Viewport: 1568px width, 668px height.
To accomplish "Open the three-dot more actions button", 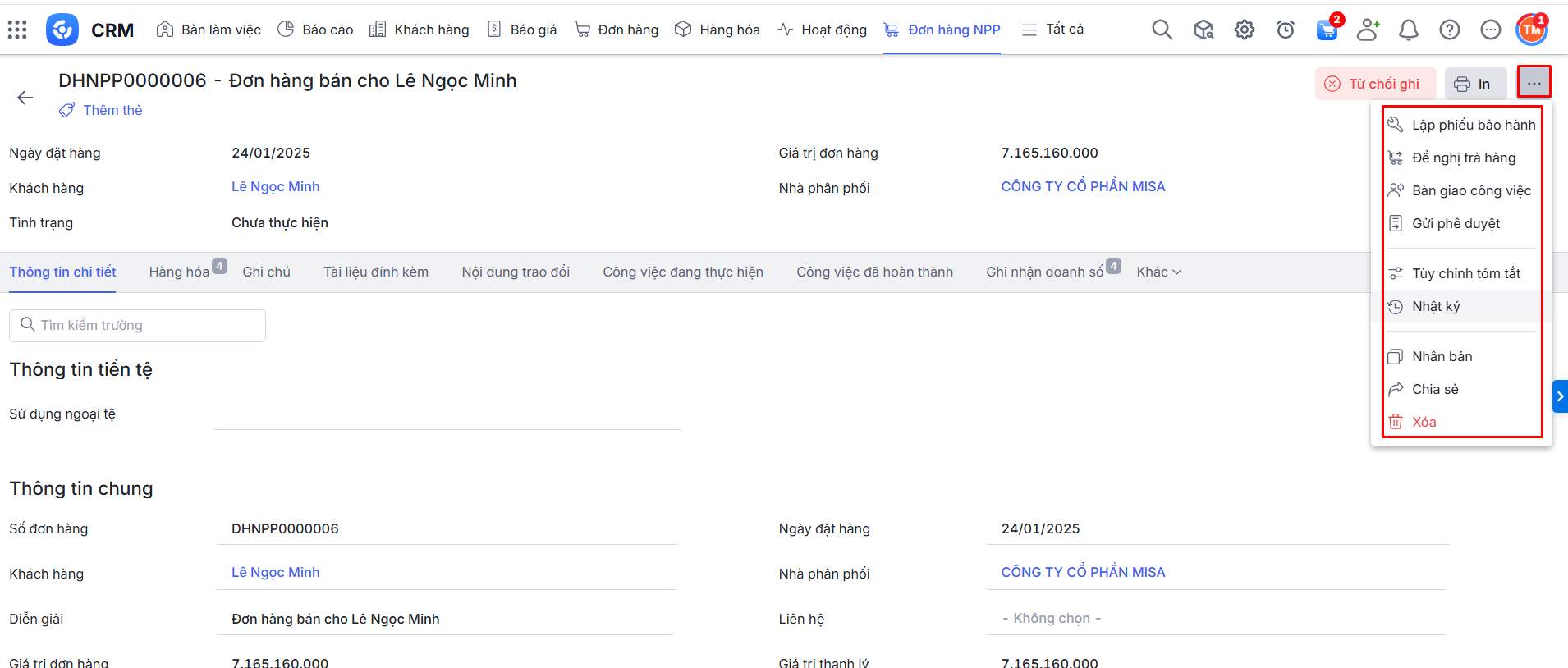I will [x=1534, y=83].
